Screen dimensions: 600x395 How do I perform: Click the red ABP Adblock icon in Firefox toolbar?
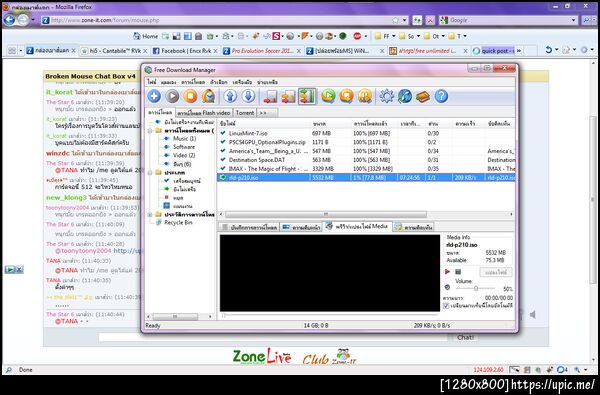(357, 36)
